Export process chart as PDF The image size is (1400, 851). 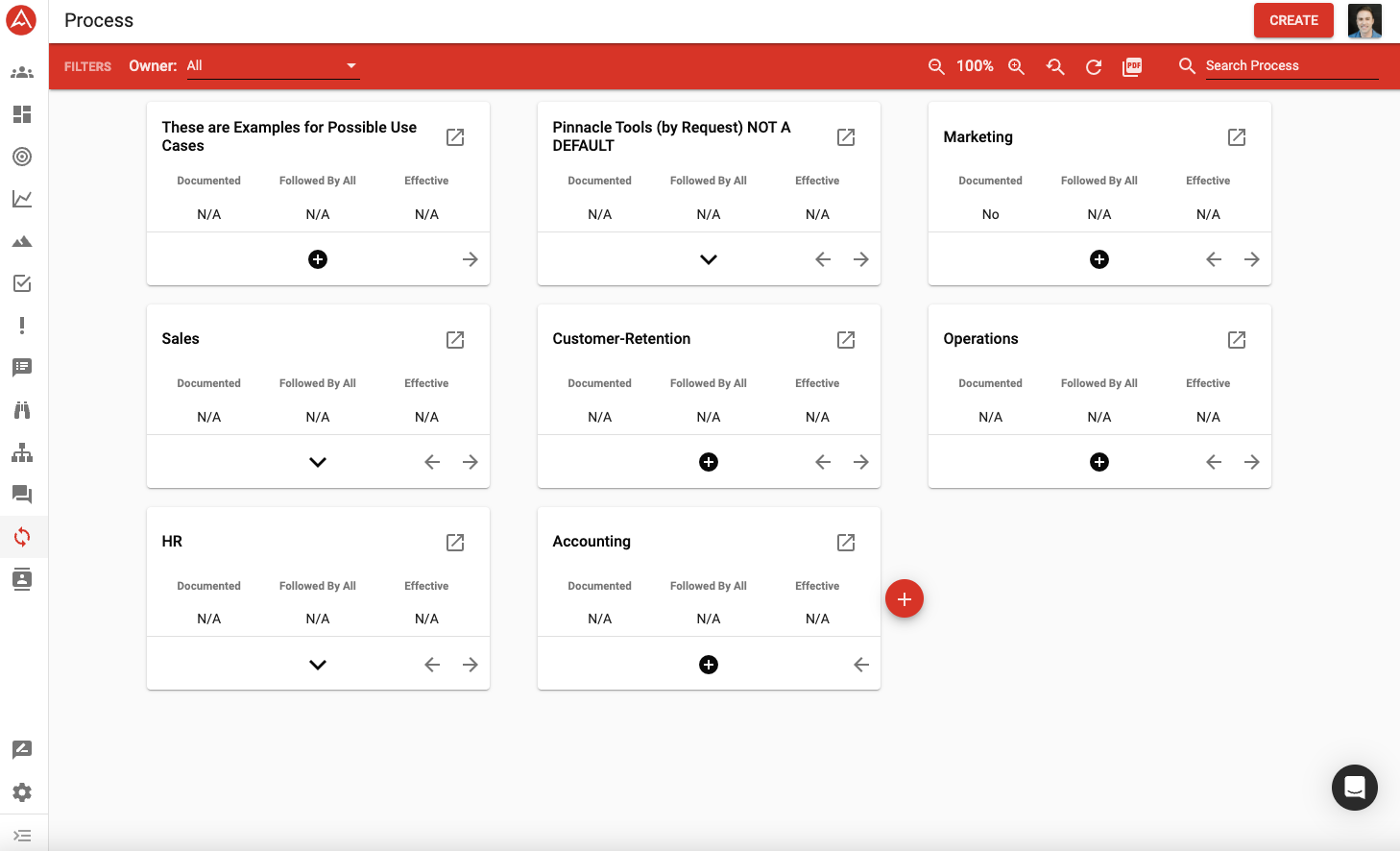[1132, 66]
